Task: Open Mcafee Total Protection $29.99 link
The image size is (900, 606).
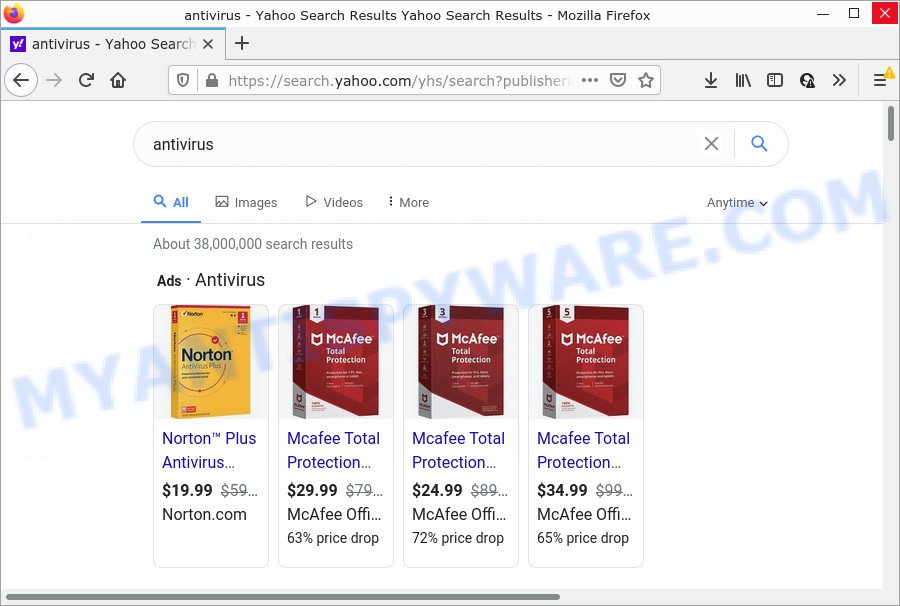Action: pos(333,450)
